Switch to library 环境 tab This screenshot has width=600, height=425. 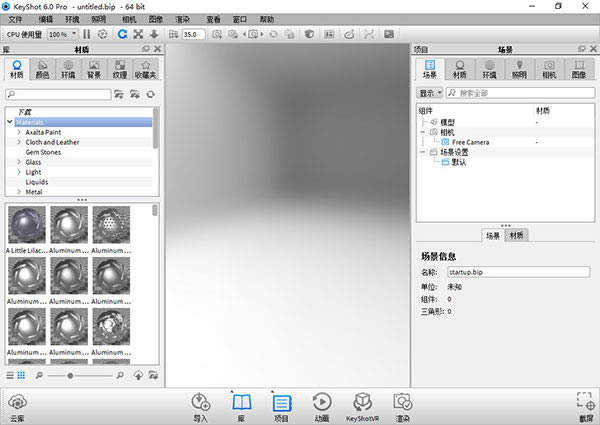(68, 69)
